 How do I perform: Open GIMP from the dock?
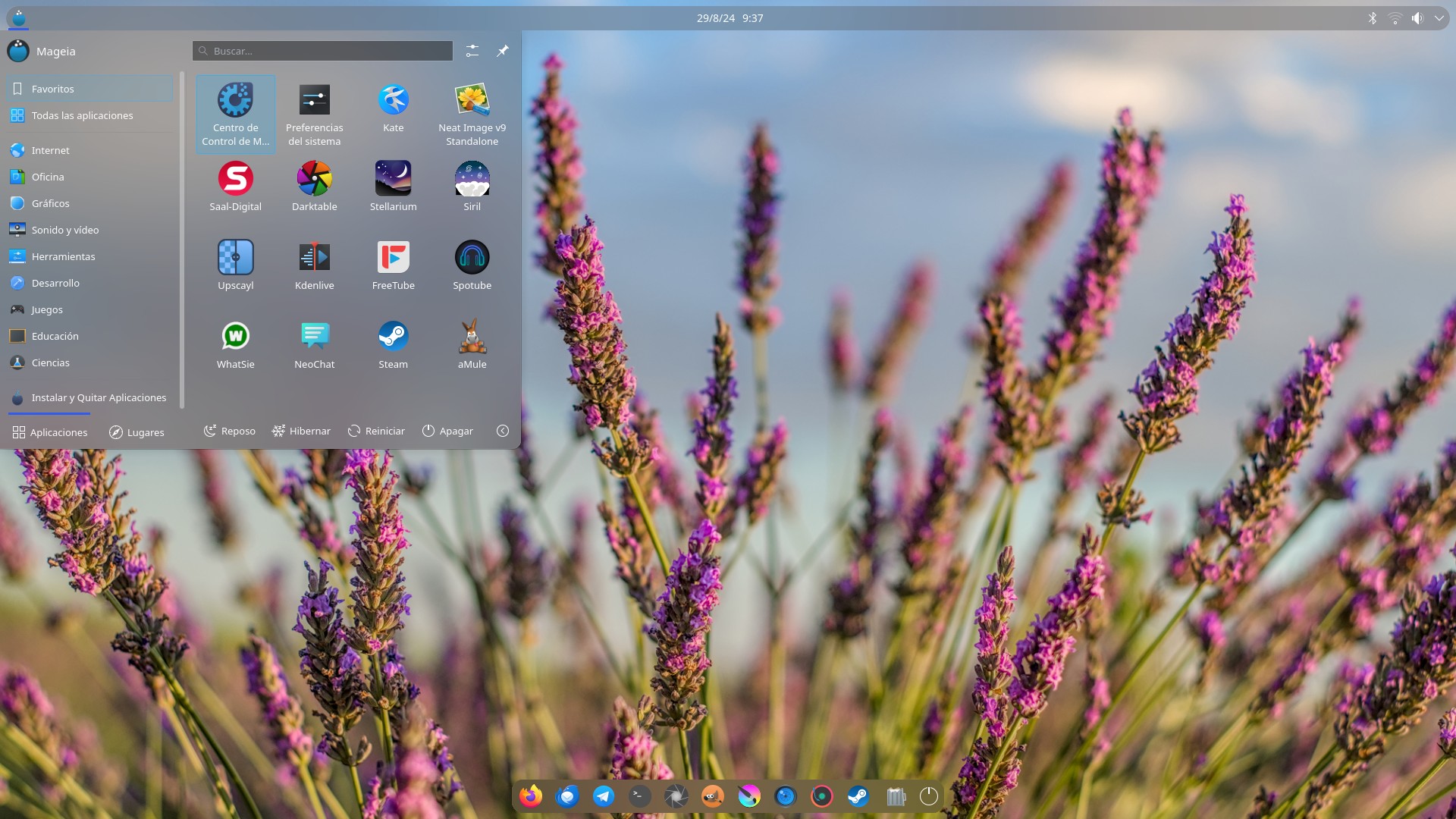(713, 796)
